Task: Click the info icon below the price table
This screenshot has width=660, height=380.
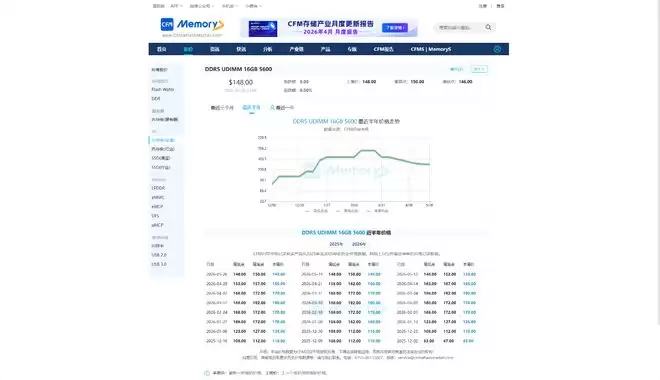Action: click(x=207, y=373)
